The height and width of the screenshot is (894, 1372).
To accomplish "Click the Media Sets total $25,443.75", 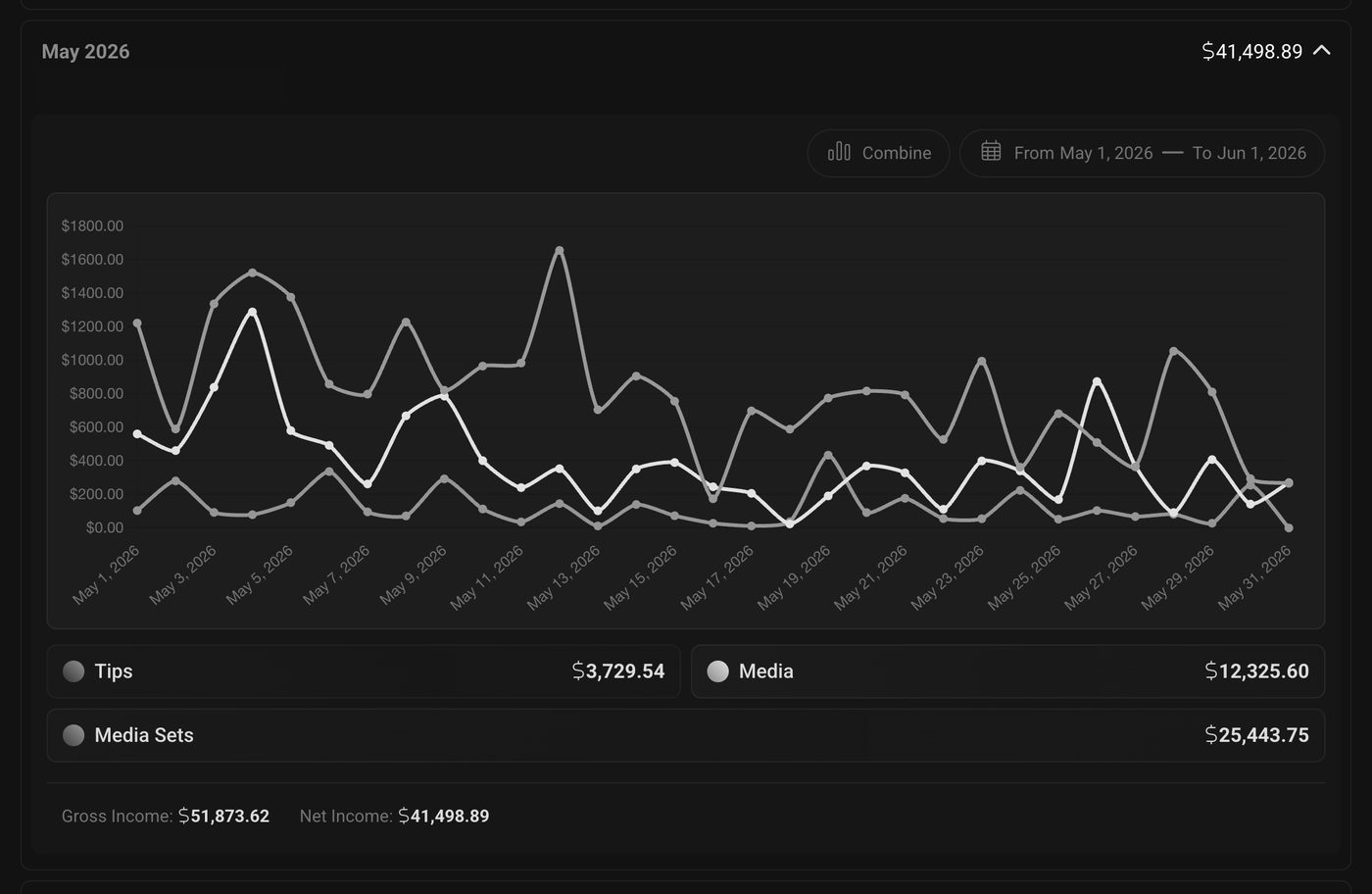I will click(x=1257, y=735).
